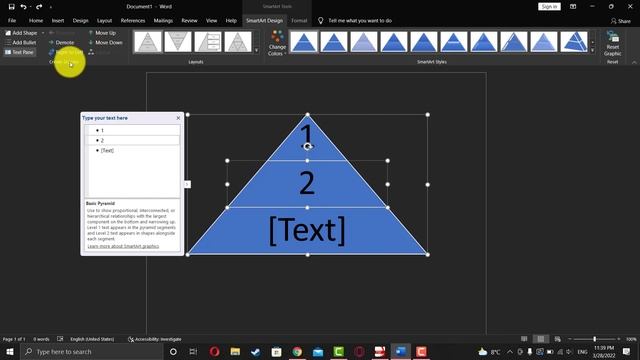Switch to the Insert tab
The height and width of the screenshot is (360, 640).
[58, 20]
